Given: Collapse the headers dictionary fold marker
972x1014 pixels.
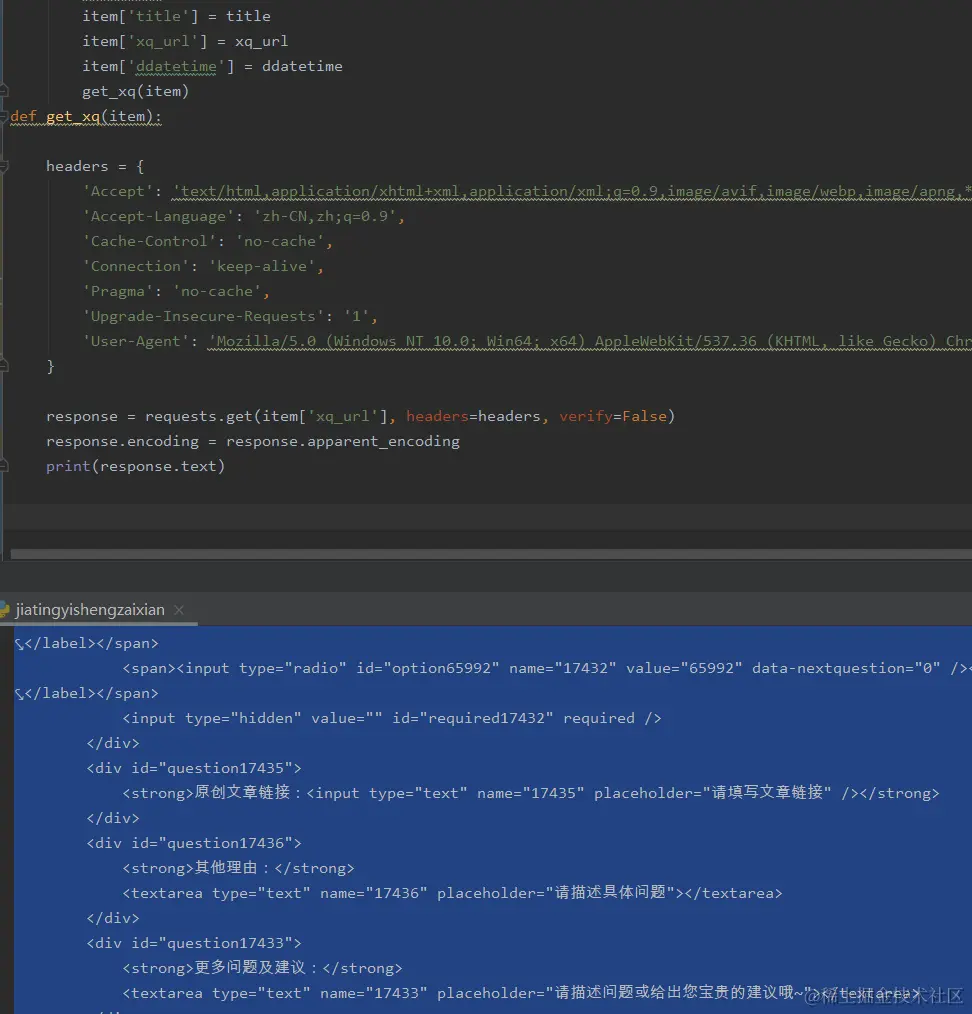Looking at the screenshot, I should [4, 167].
